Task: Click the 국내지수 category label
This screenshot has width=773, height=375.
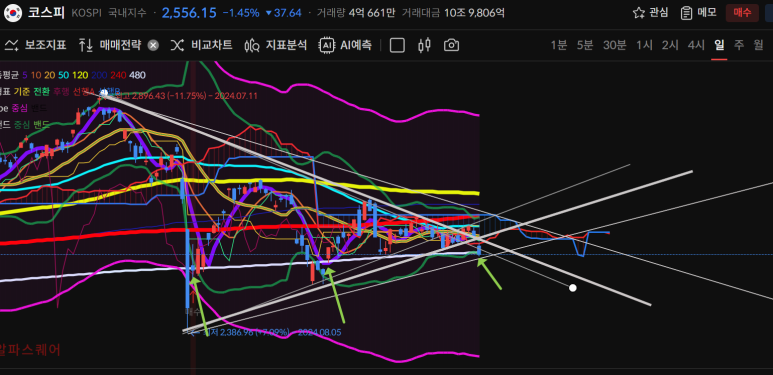Action: (127, 13)
